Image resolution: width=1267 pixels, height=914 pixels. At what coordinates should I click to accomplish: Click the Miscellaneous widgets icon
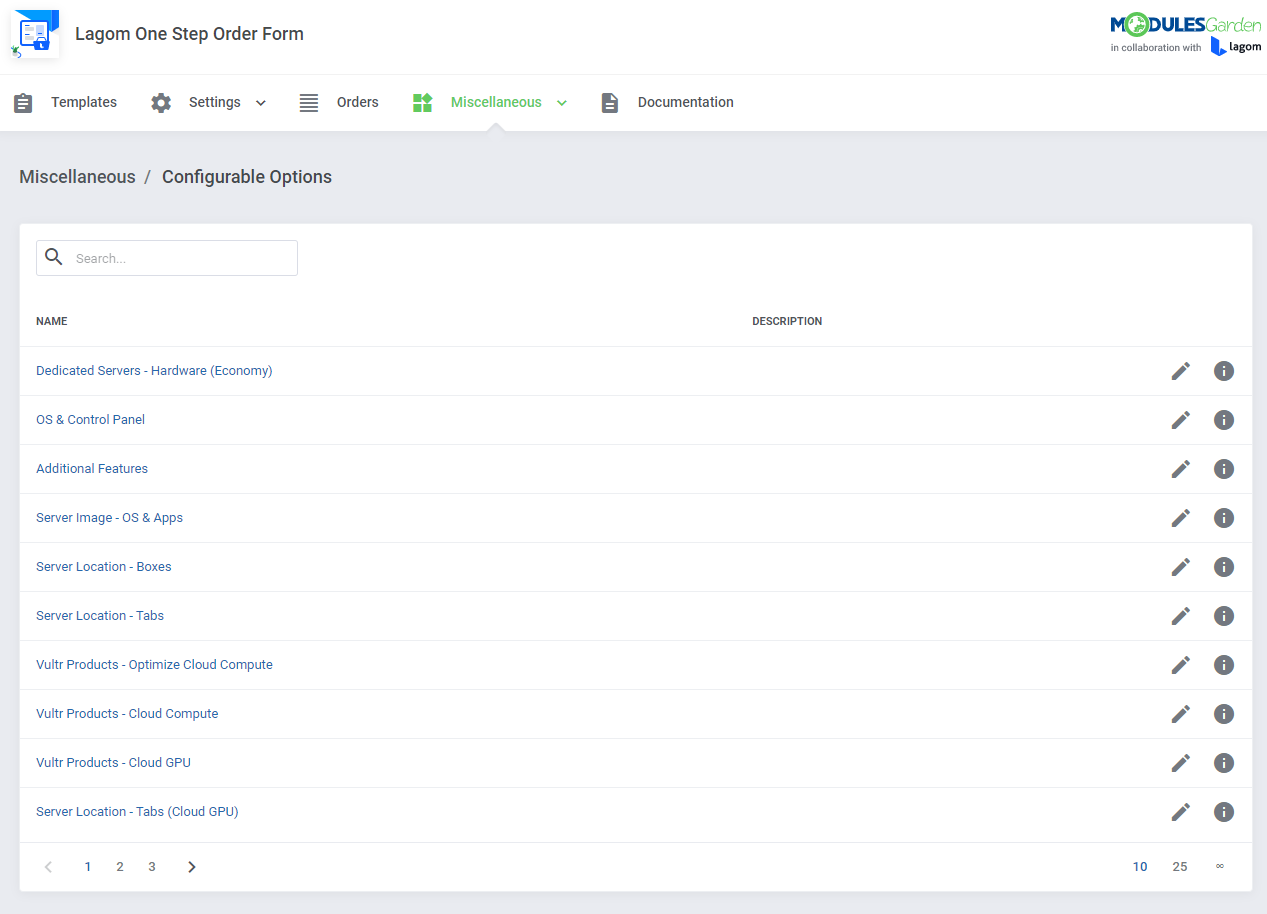click(422, 103)
